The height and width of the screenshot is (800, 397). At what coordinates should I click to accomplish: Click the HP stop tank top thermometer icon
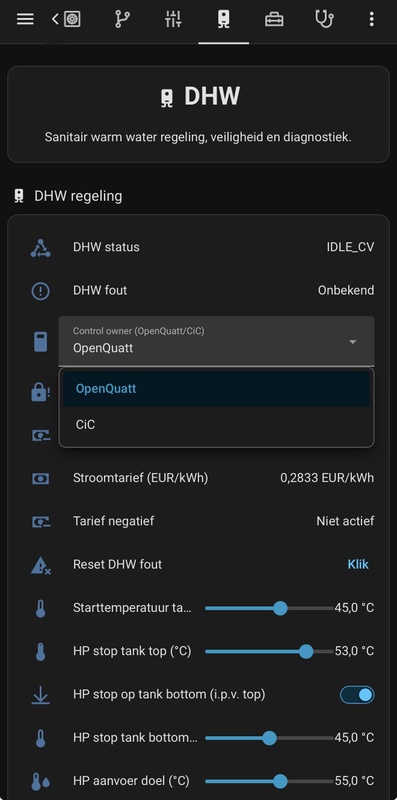click(40, 652)
